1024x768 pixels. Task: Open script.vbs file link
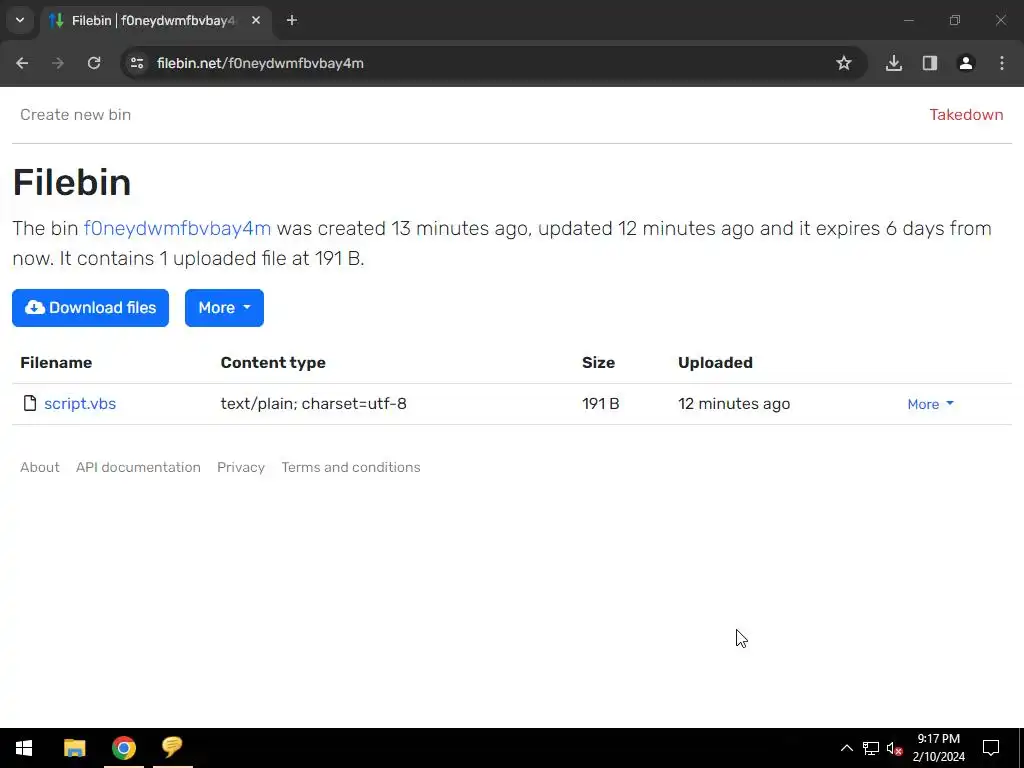[80, 404]
